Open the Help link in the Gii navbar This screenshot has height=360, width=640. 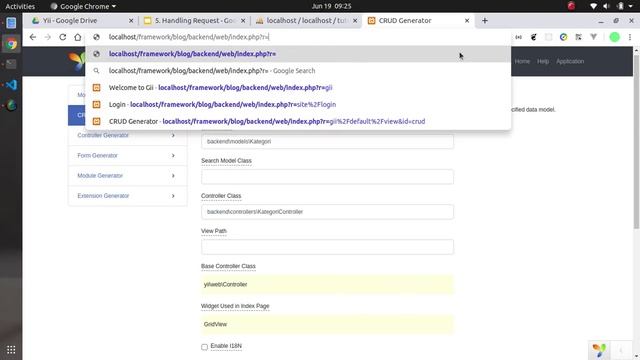[543, 61]
